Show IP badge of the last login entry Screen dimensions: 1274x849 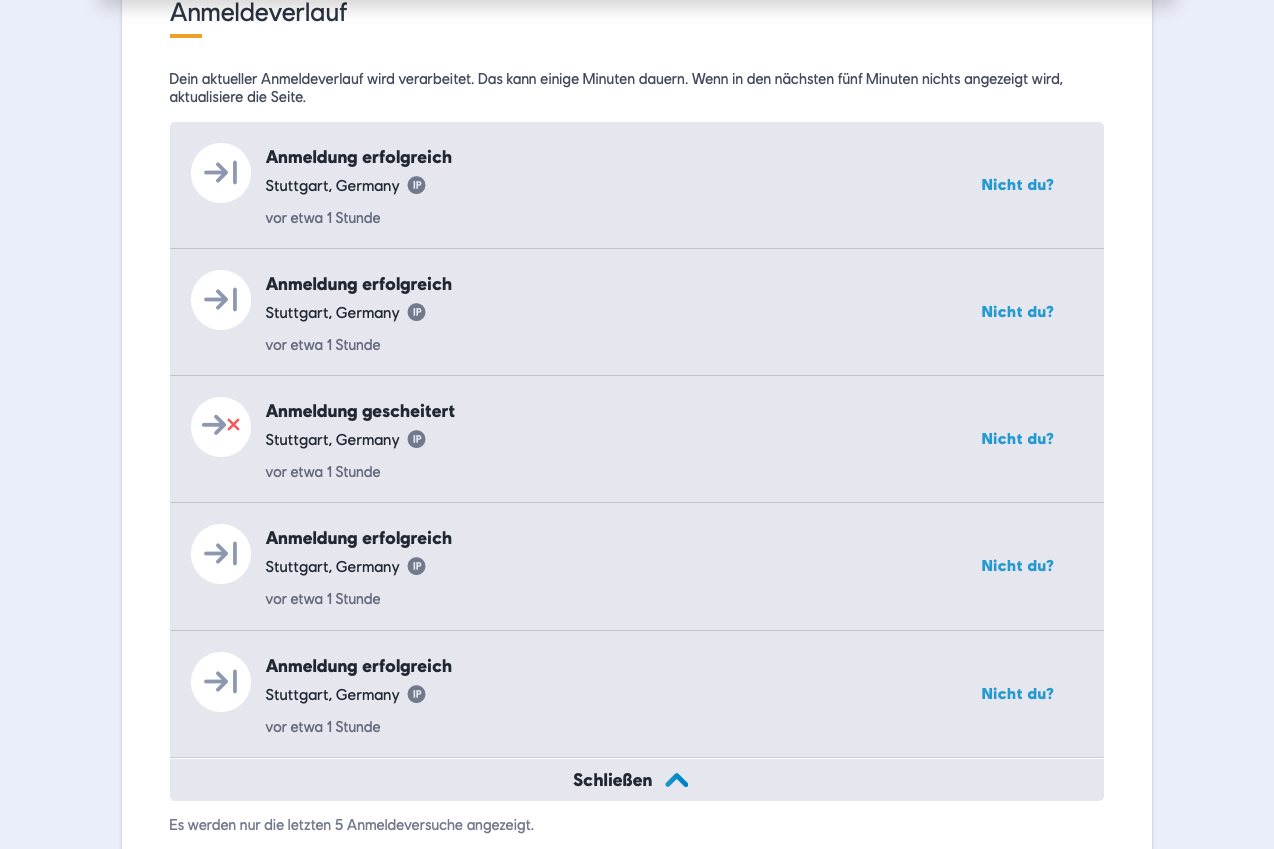pyautogui.click(x=416, y=694)
